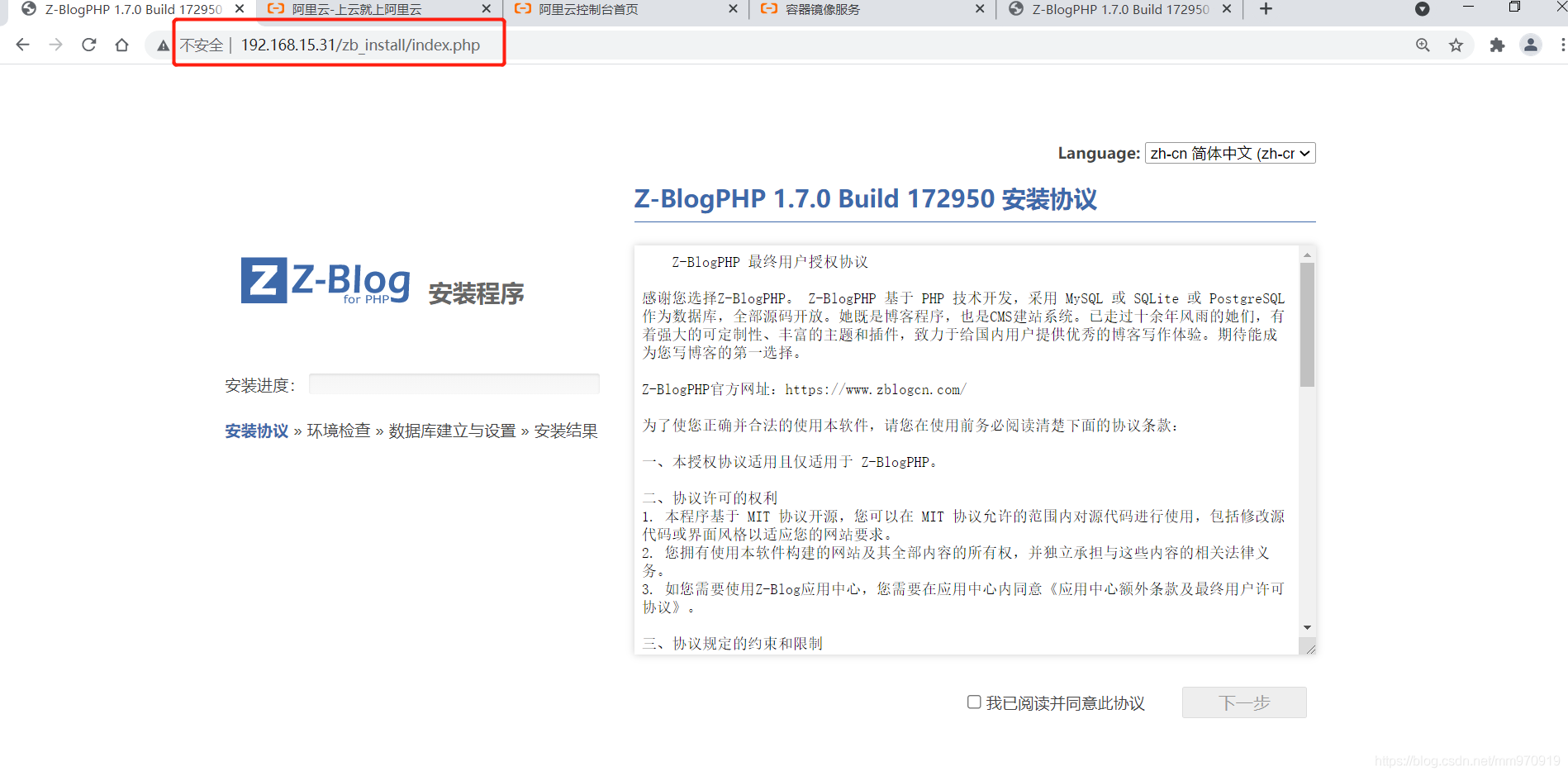Open the user profile avatar icon
Viewport: 1568px width, 776px height.
click(x=1530, y=45)
